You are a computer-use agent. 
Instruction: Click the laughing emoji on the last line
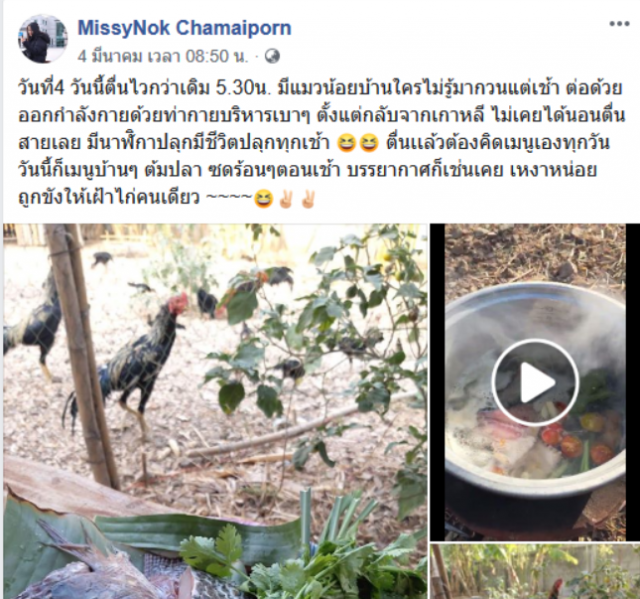[x=263, y=199]
